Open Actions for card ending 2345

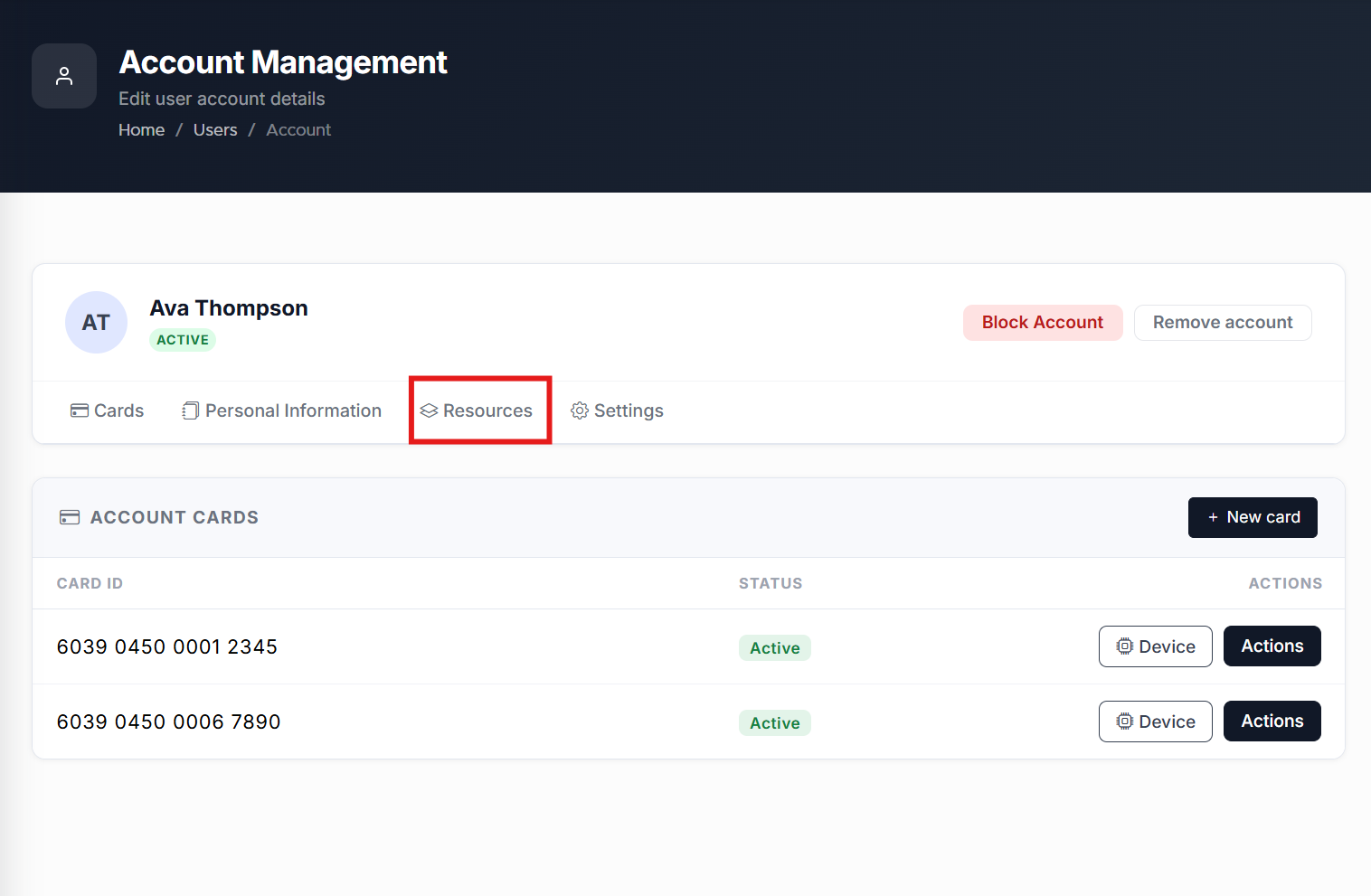click(1272, 646)
